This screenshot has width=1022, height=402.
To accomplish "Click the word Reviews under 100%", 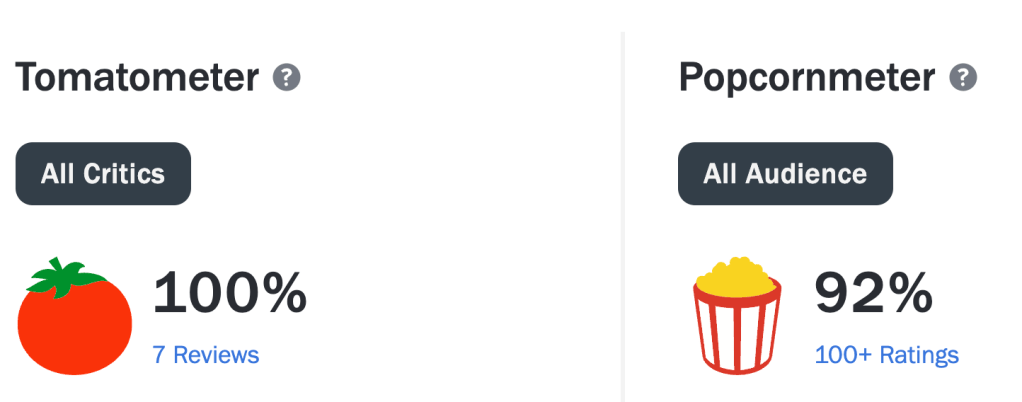I will tap(216, 354).
